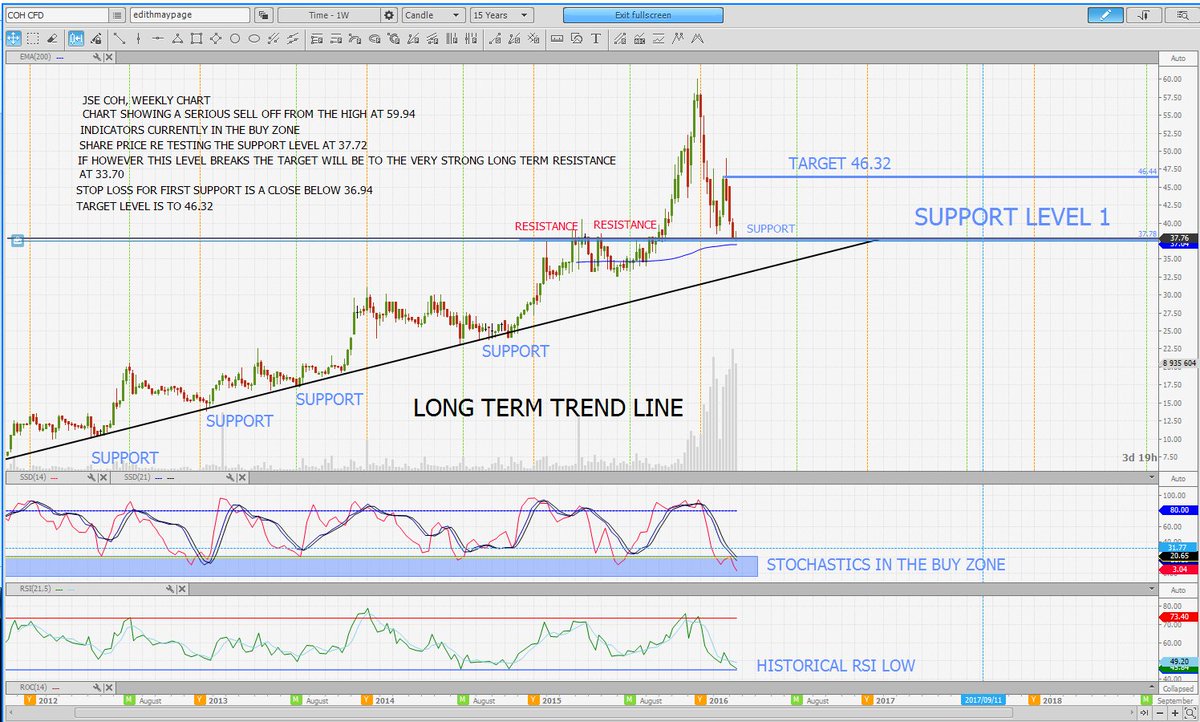1200x722 pixels.
Task: Choose the diagonal trend line tool
Action: pyautogui.click(x=118, y=38)
